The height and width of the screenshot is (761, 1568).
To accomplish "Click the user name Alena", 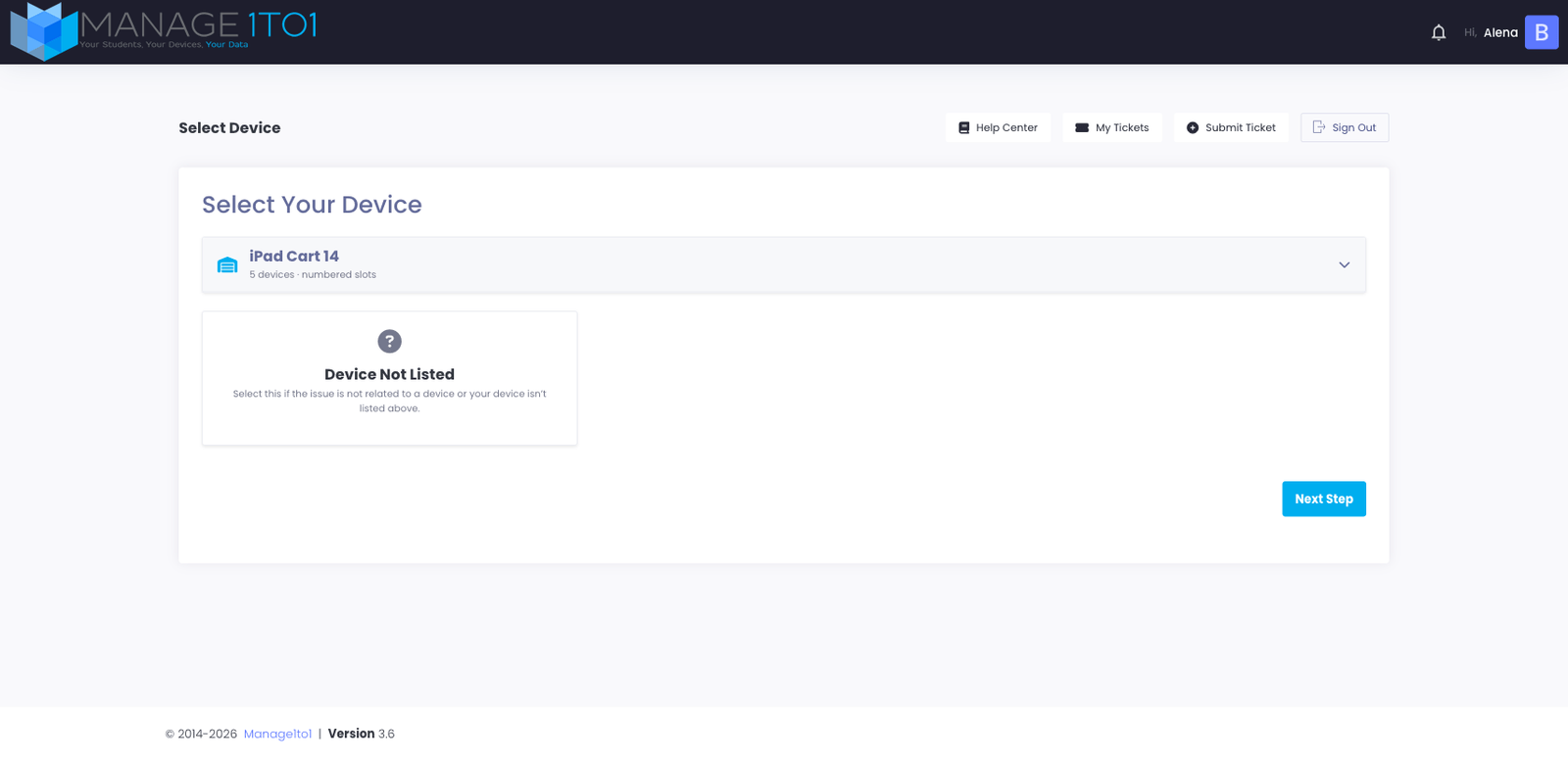I will pos(1500,32).
